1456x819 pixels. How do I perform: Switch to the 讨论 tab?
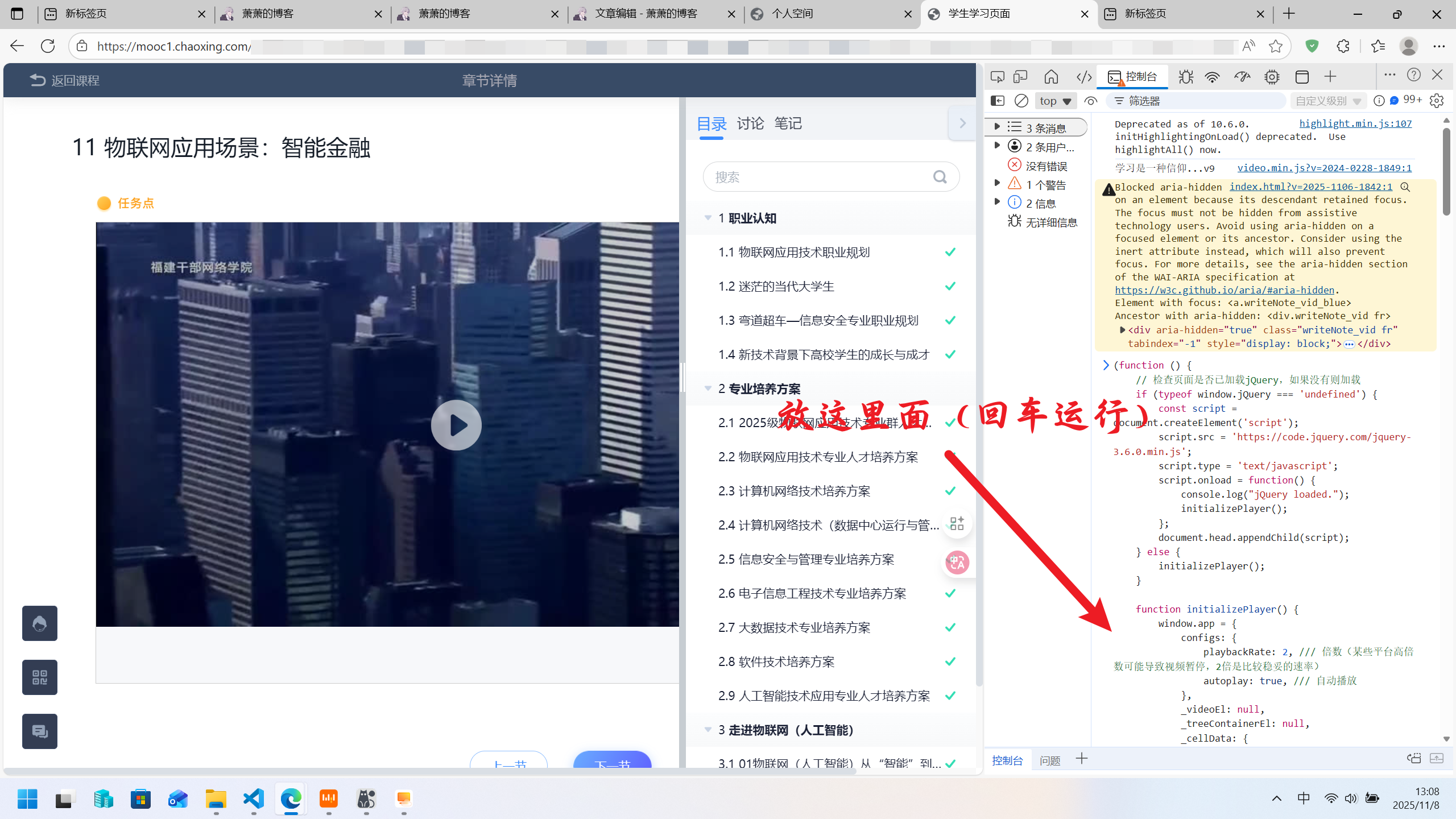750,123
